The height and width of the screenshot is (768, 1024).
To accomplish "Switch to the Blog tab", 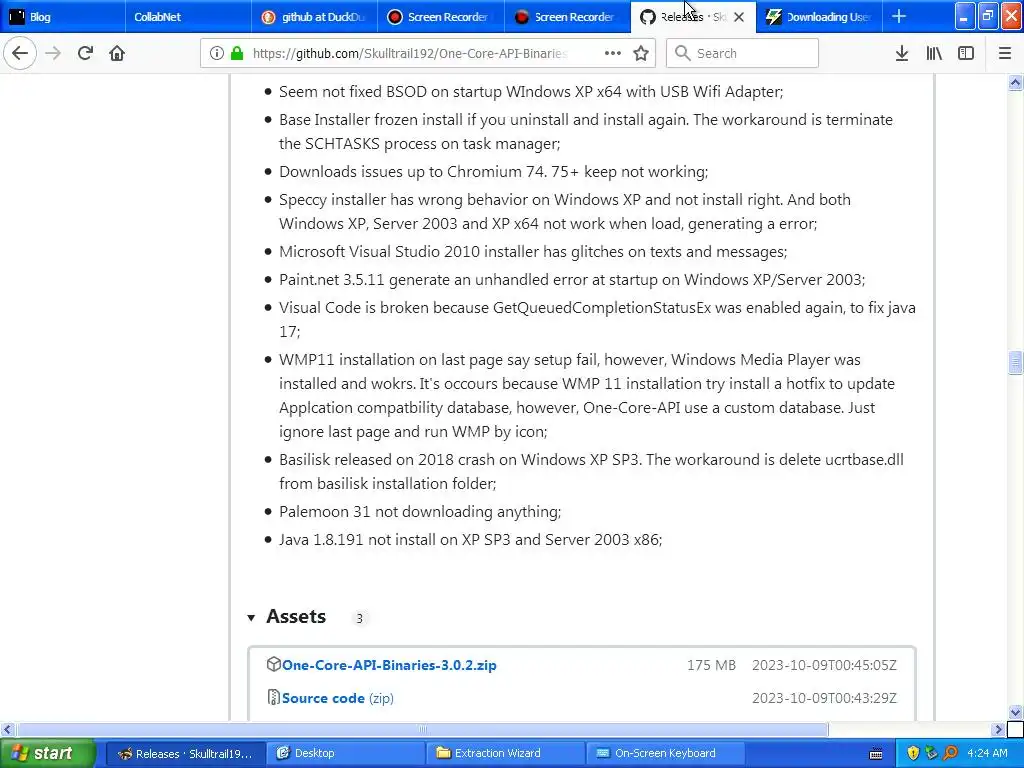I will (x=63, y=17).
